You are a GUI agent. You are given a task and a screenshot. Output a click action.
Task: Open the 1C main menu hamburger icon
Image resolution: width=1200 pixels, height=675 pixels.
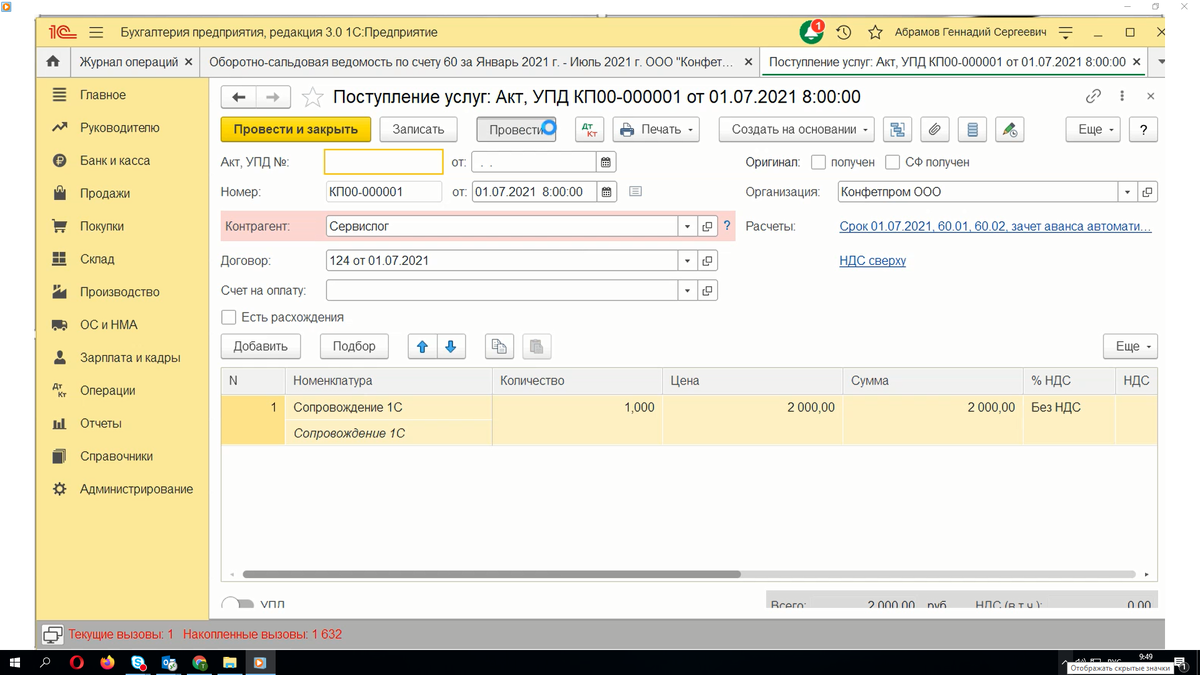pos(96,32)
